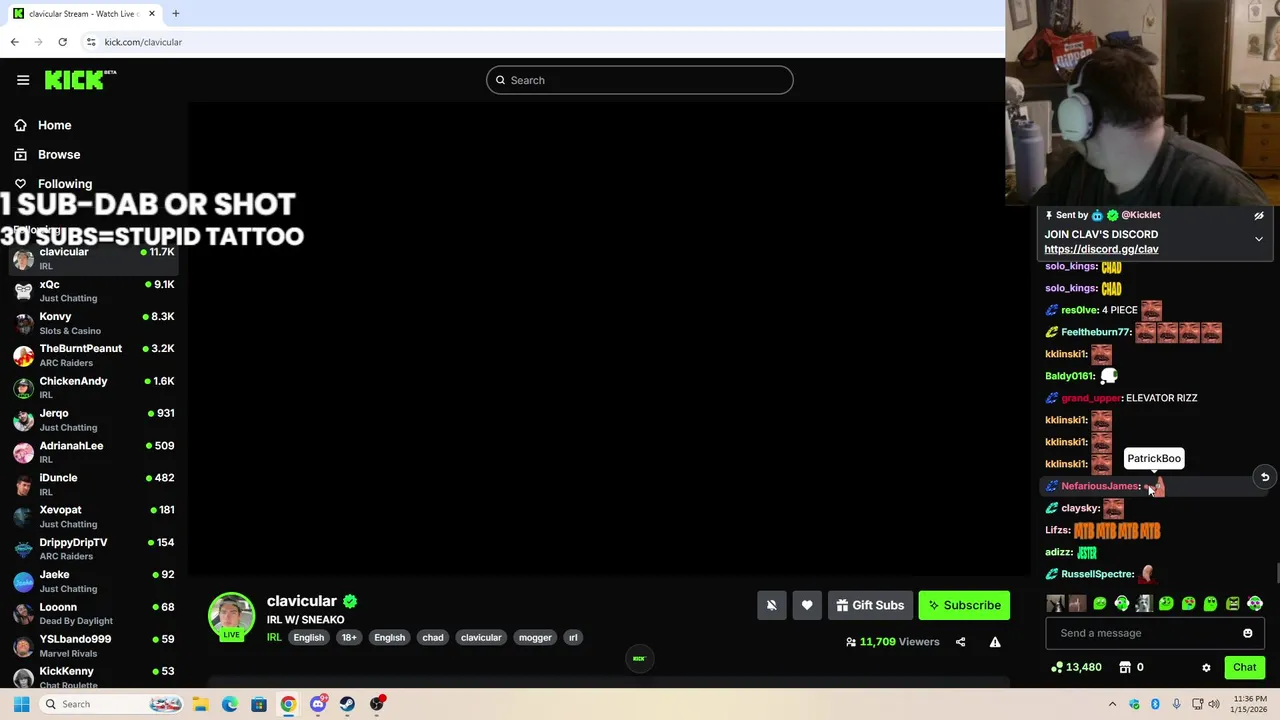Viewport: 1280px width, 720px height.
Task: Insert the angry square-face emote
Action: pos(1233,603)
